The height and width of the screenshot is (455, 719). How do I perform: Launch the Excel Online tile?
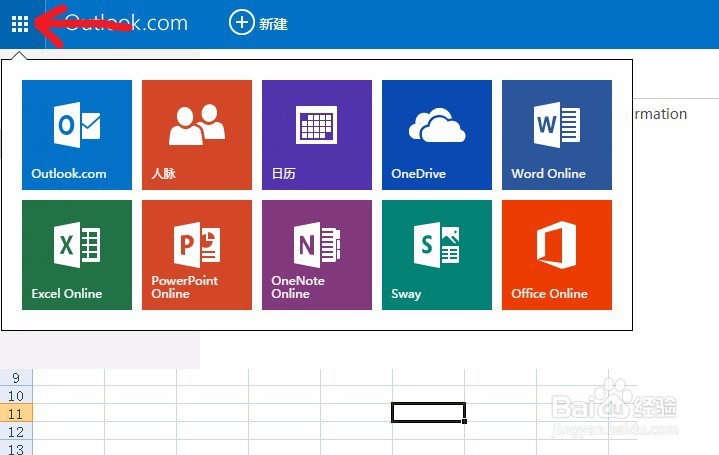click(77, 255)
